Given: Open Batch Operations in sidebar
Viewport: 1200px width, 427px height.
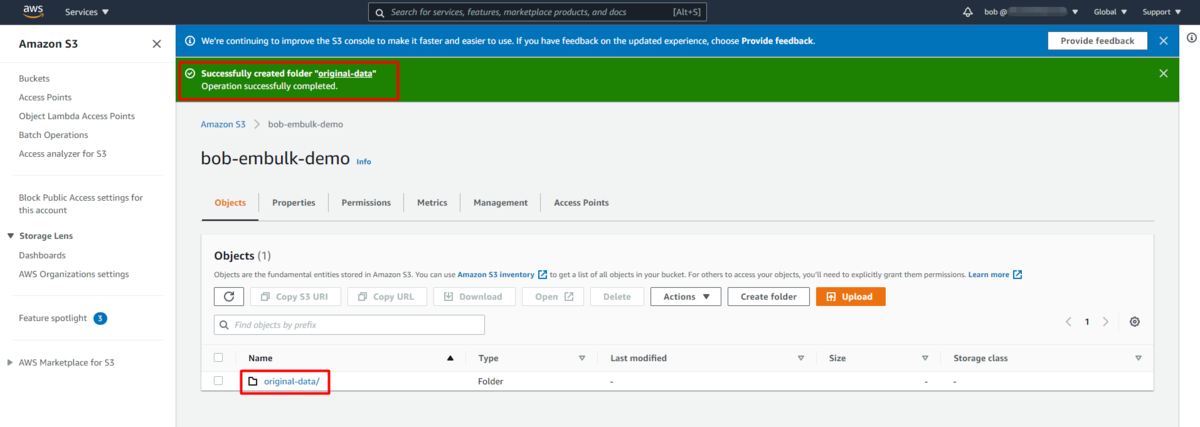Looking at the screenshot, I should [x=53, y=135].
